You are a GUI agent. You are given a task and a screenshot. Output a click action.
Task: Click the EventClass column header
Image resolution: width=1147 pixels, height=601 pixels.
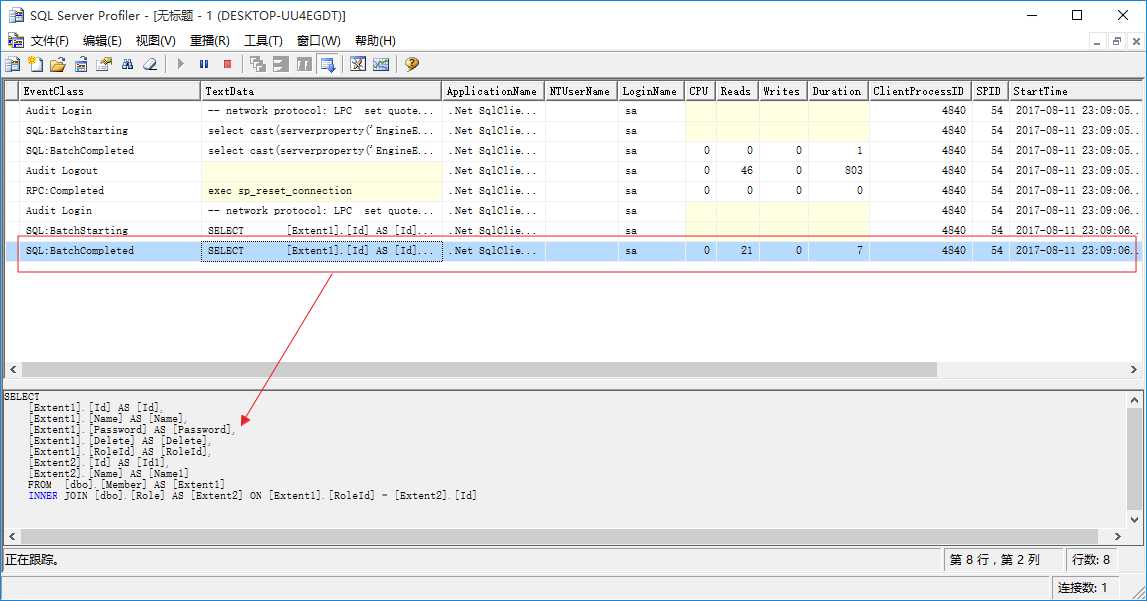[x=109, y=91]
